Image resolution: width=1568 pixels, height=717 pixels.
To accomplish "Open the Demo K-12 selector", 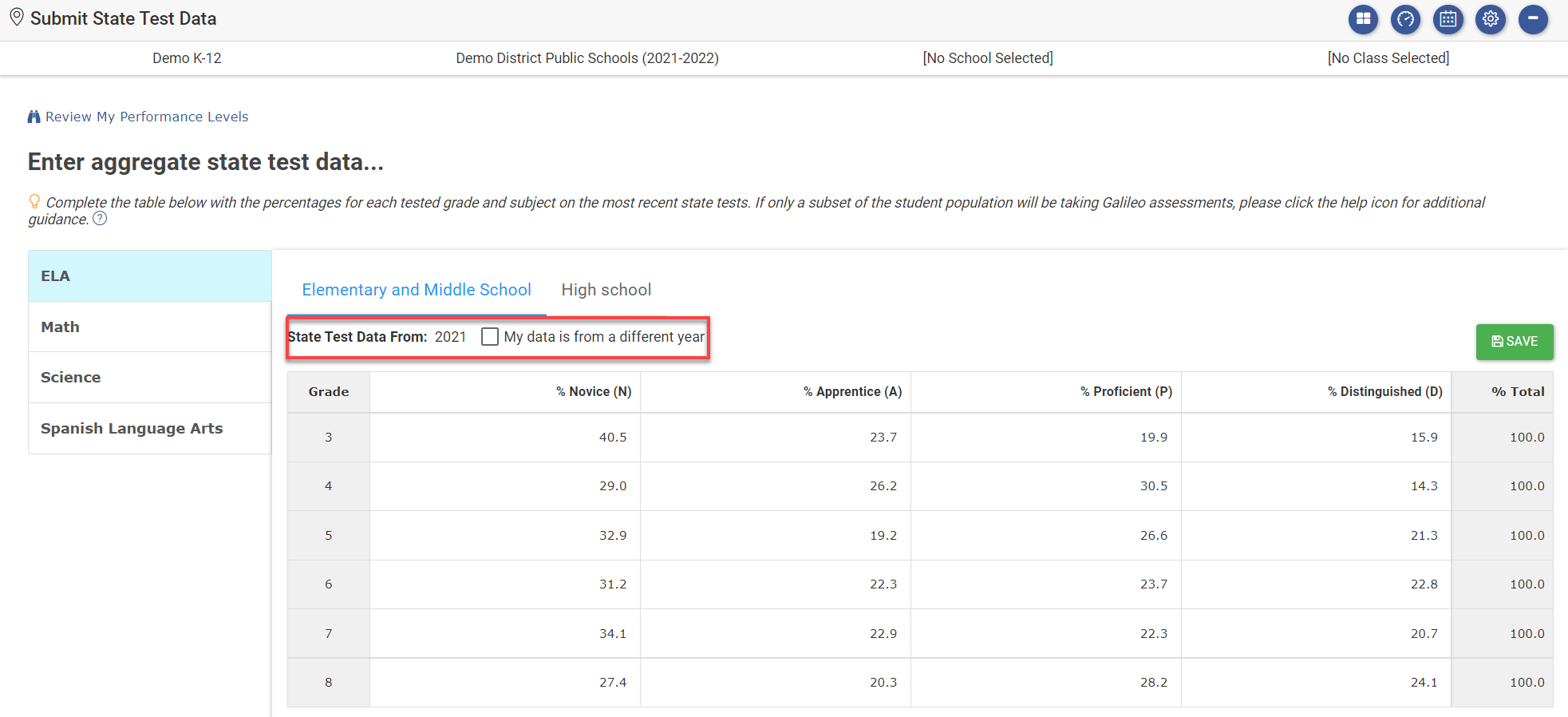I will [187, 58].
